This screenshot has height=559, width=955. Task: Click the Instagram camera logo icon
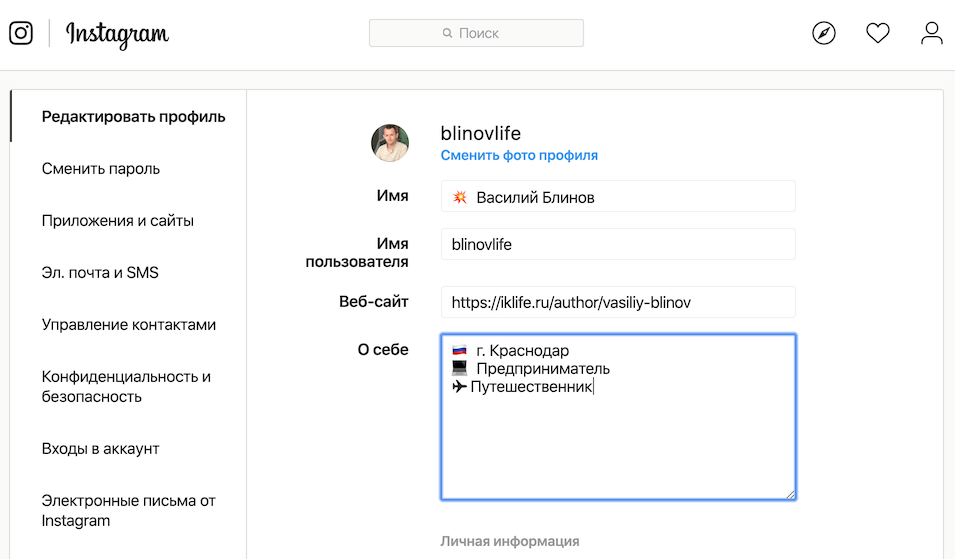[21, 33]
